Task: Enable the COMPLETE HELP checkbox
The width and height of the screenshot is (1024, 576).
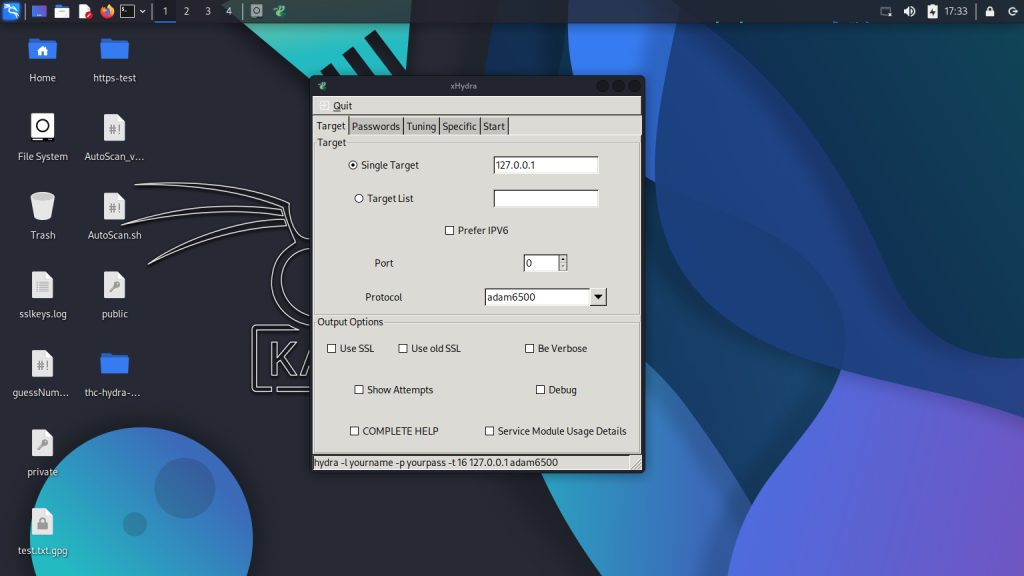Action: point(354,431)
